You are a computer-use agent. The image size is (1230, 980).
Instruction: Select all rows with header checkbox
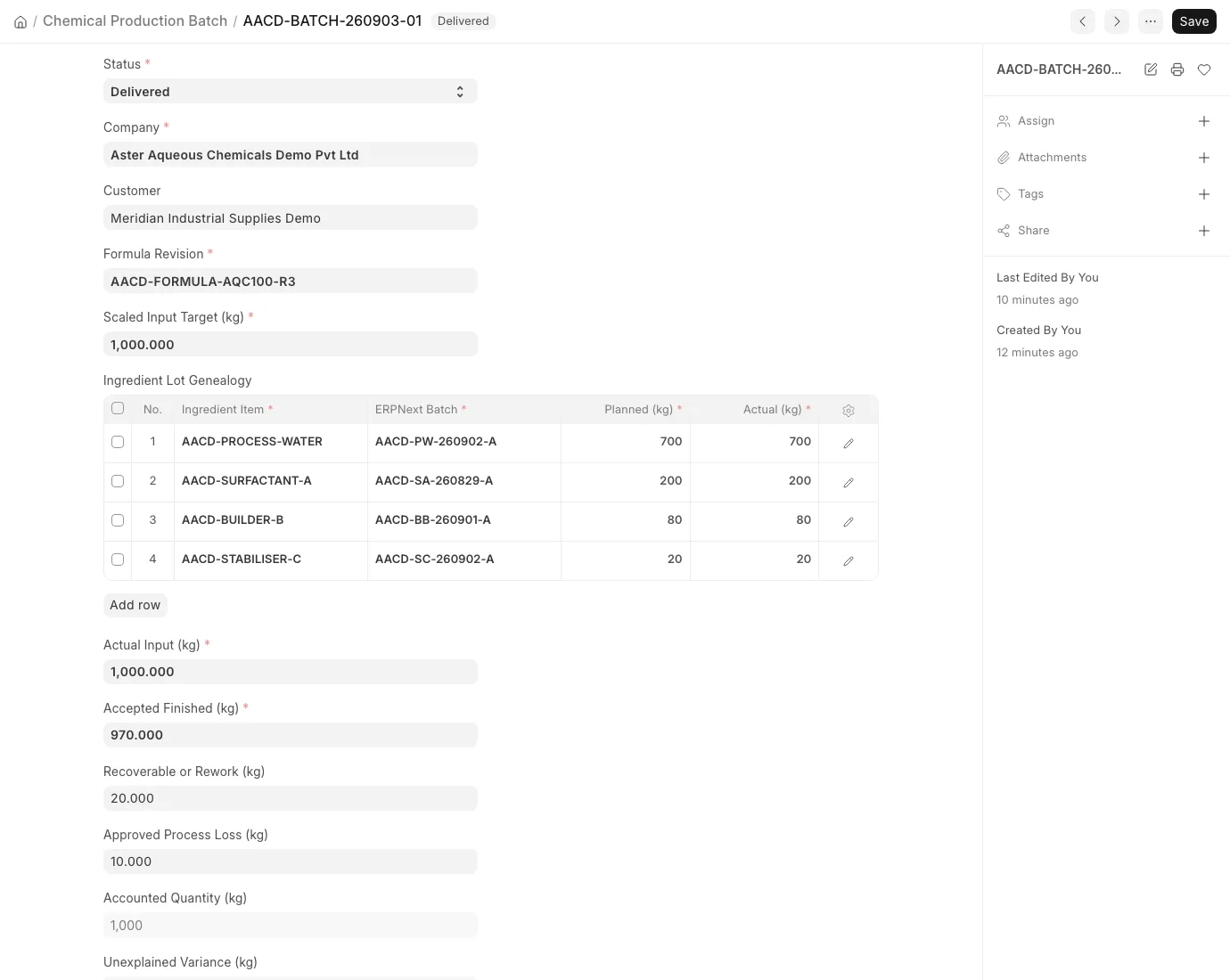click(x=118, y=408)
